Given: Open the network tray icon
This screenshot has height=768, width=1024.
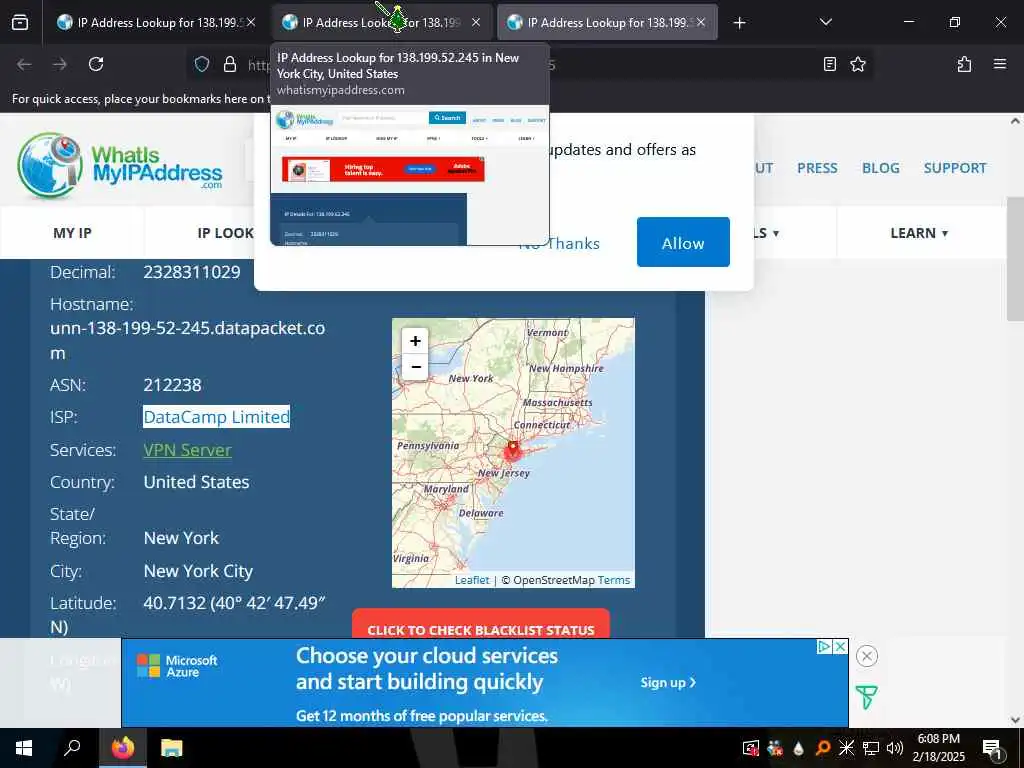Looking at the screenshot, I should (x=871, y=748).
